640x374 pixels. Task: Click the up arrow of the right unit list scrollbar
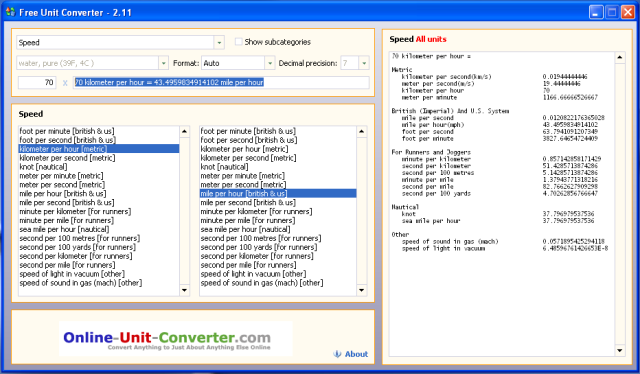(362, 131)
